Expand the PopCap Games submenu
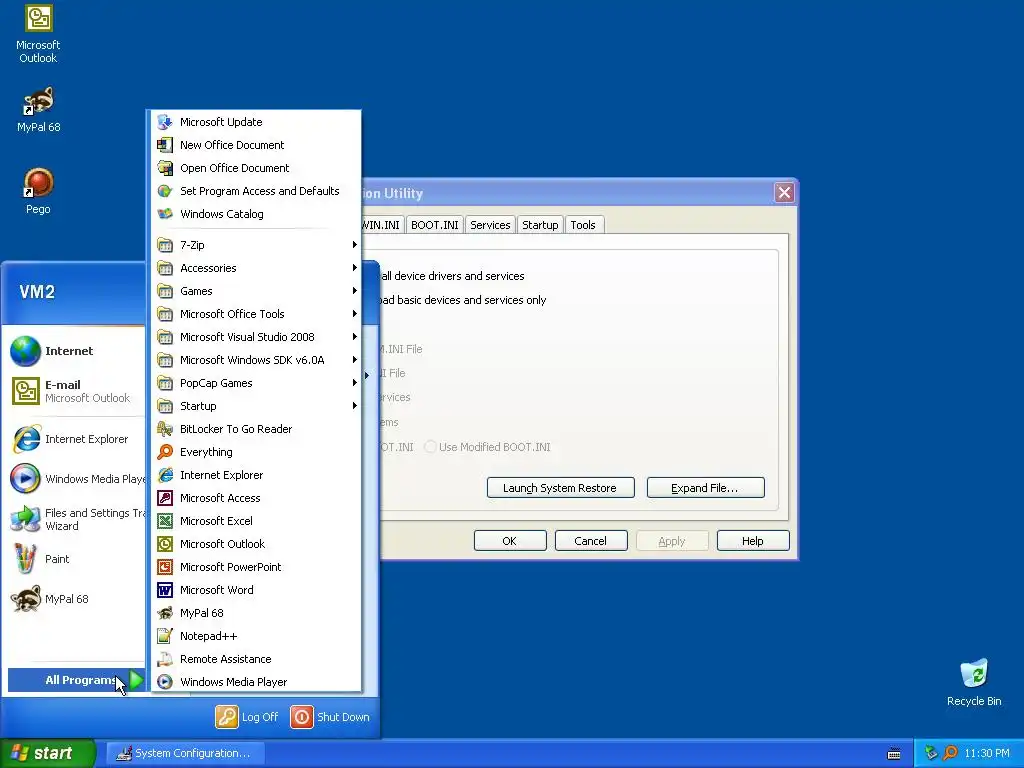The image size is (1024, 768). 256,383
